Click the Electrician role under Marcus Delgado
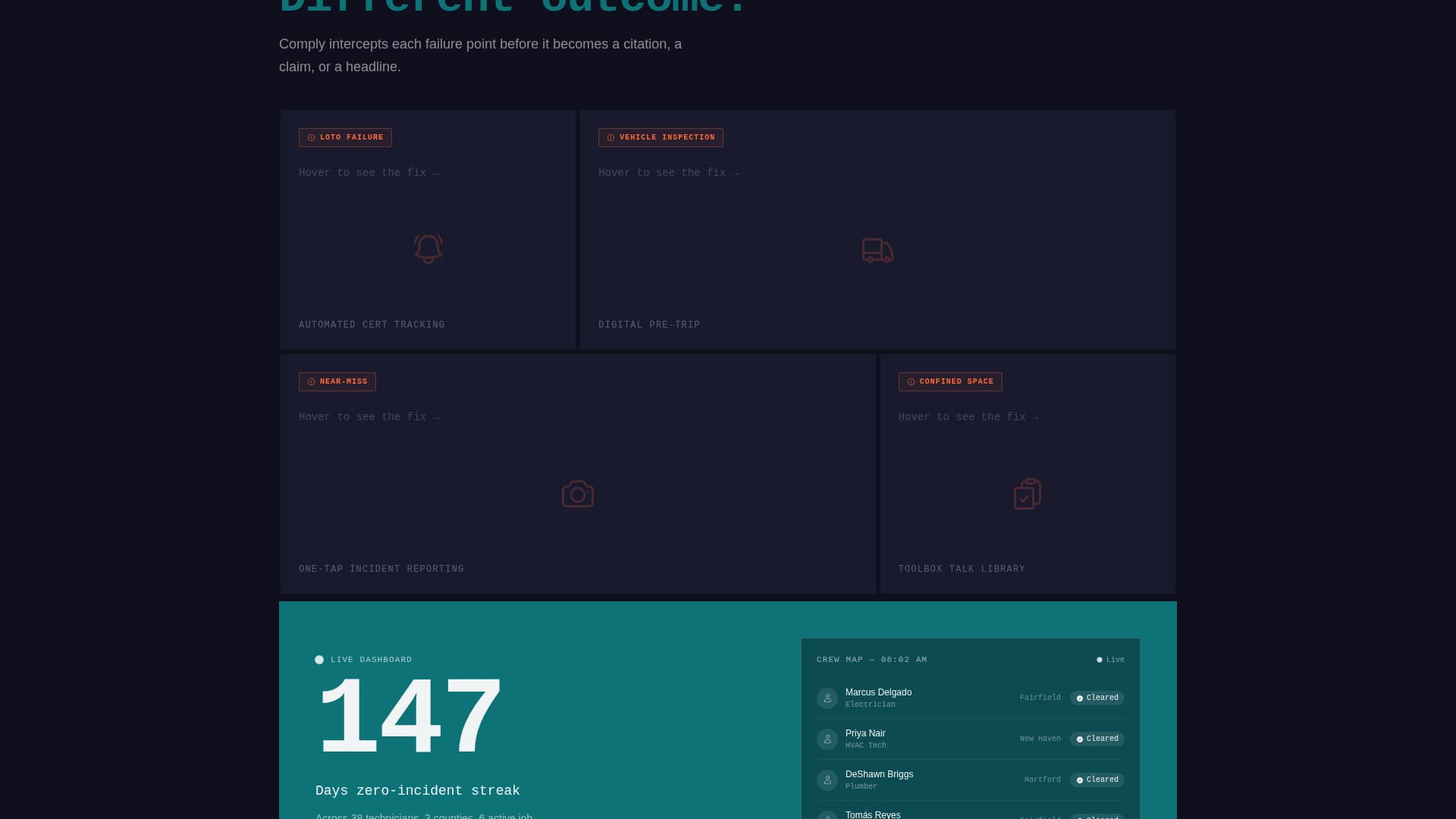This screenshot has height=819, width=1456. pyautogui.click(x=871, y=704)
